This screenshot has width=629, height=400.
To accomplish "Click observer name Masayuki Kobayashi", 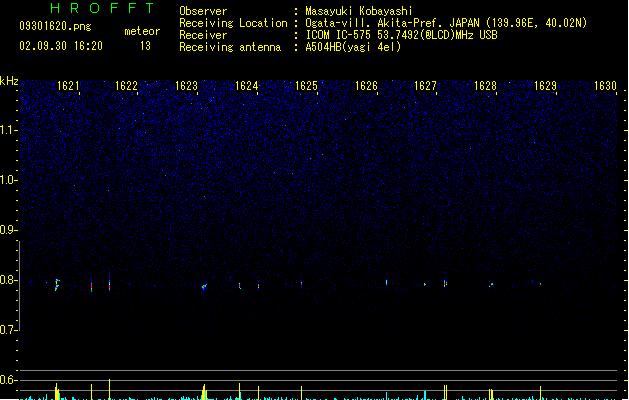I will [359, 11].
